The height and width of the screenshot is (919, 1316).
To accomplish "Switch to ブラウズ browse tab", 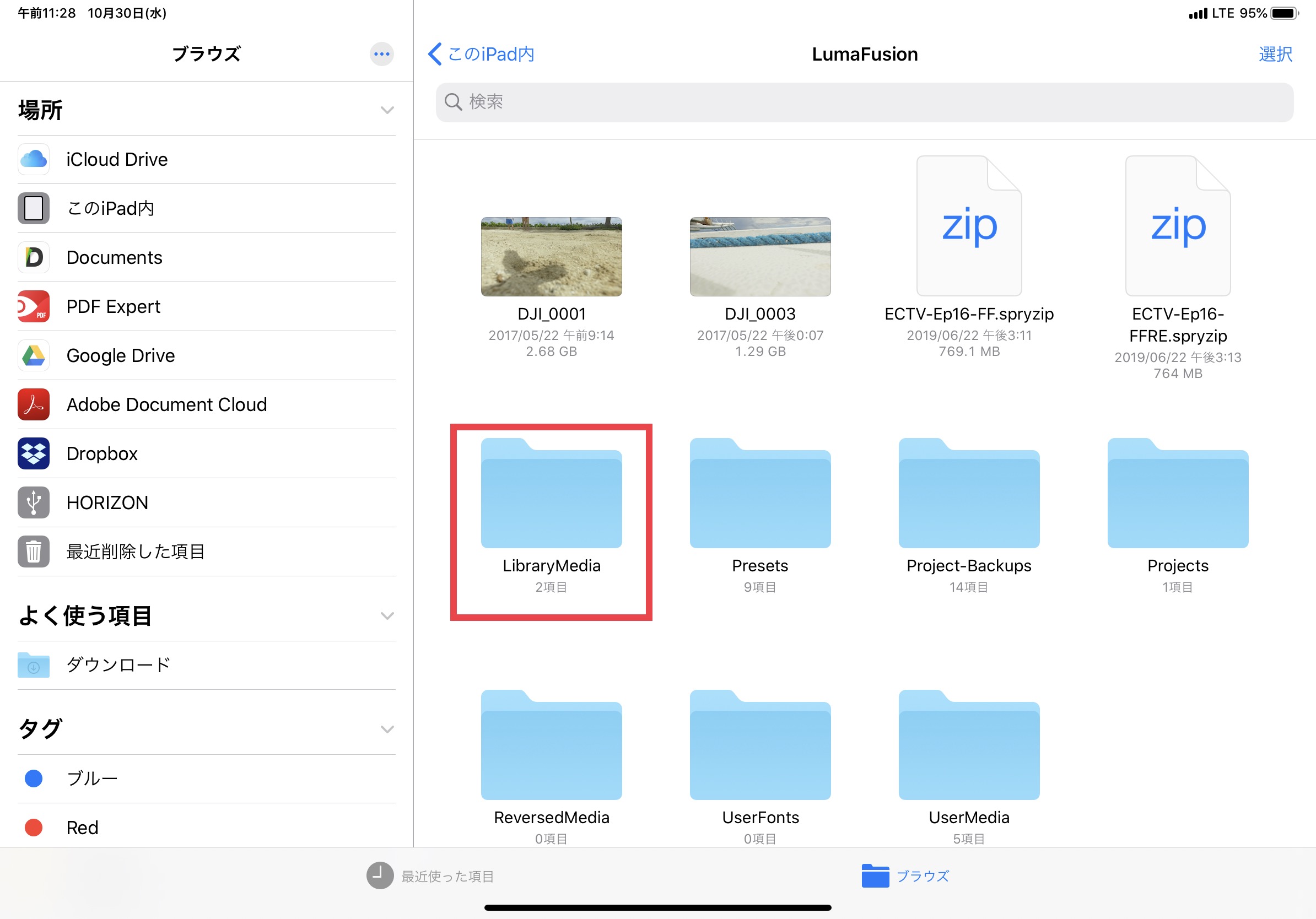I will click(905, 875).
